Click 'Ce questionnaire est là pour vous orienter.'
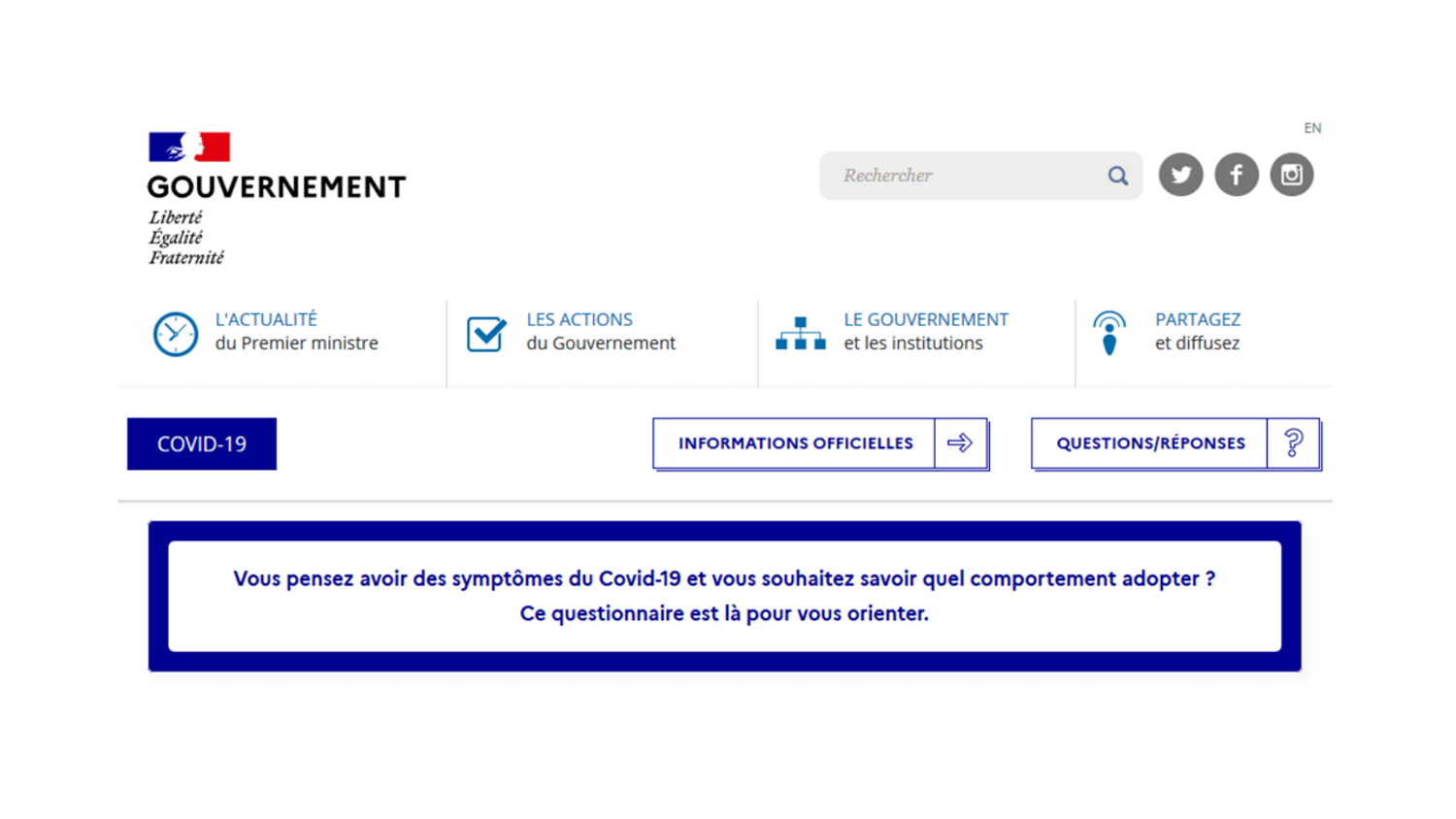This screenshot has width=1456, height=819. (x=724, y=613)
